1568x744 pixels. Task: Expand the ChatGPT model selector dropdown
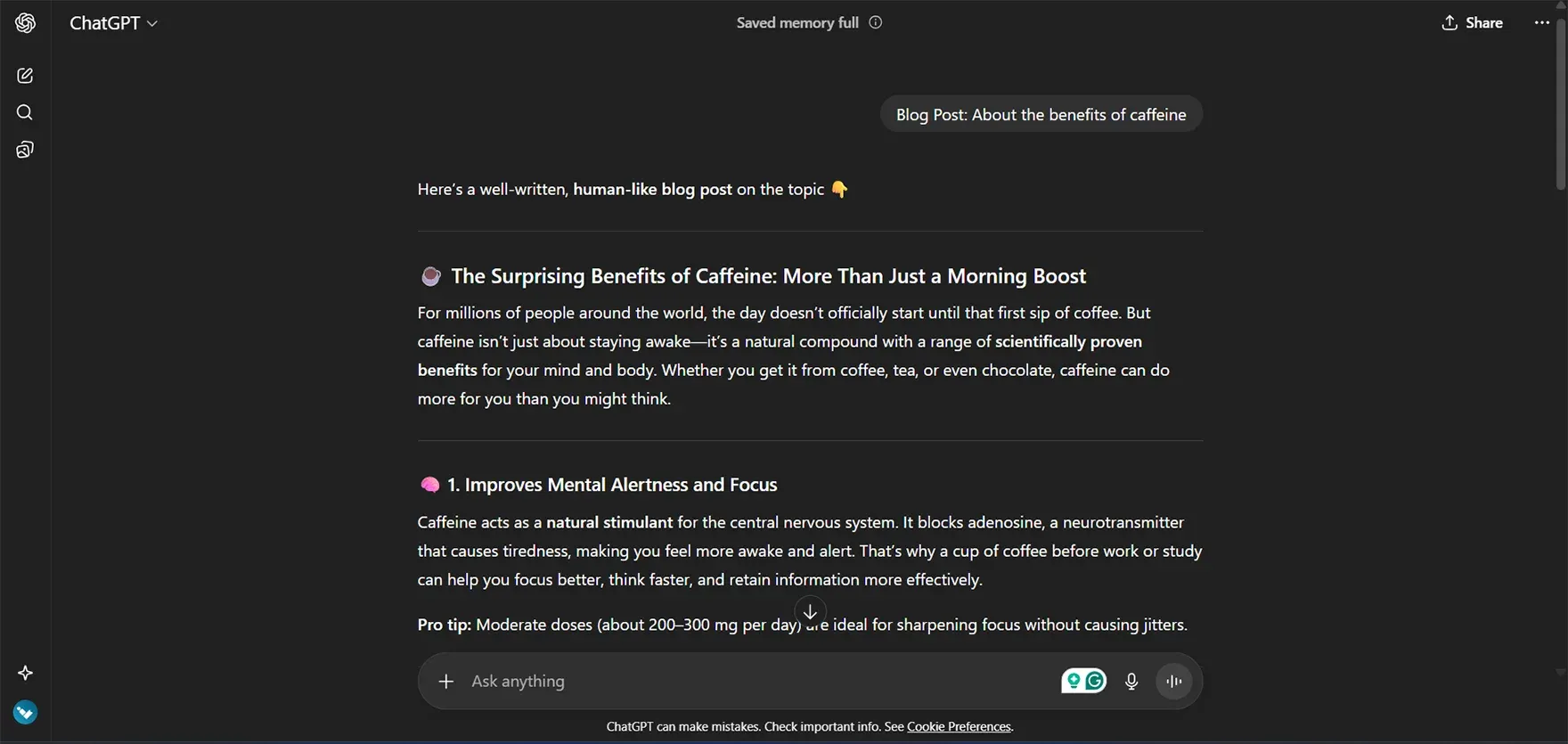point(114,23)
